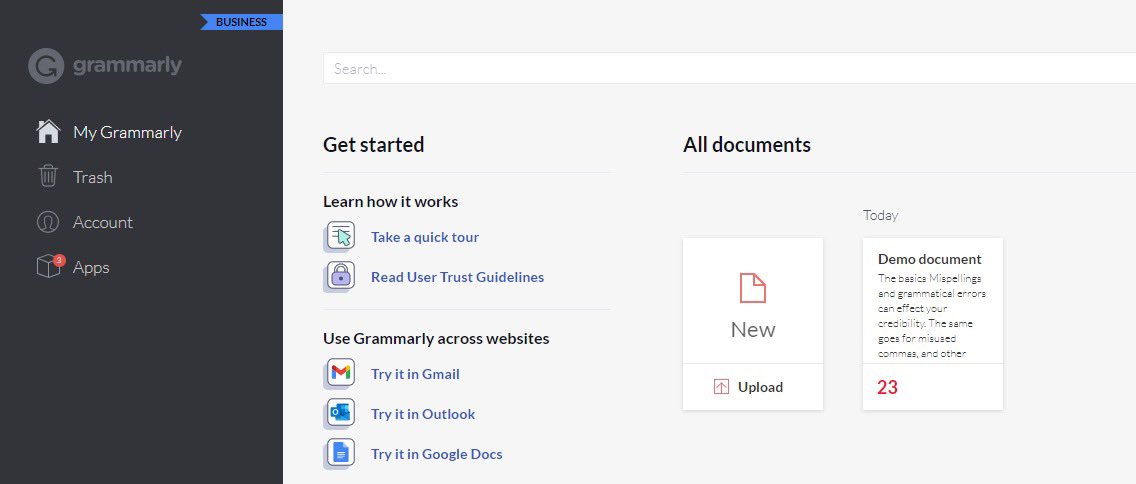The width and height of the screenshot is (1136, 484).
Task: Click the Get started heading
Action: 373,144
